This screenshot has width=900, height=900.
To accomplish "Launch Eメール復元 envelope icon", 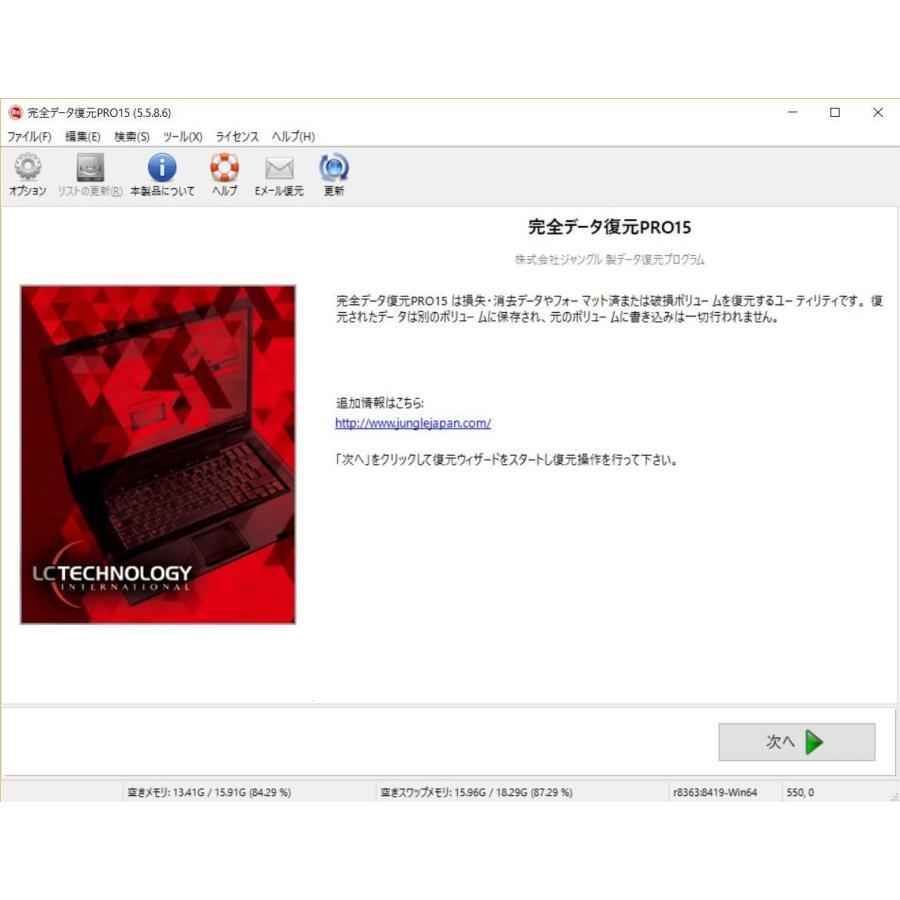I will click(279, 168).
